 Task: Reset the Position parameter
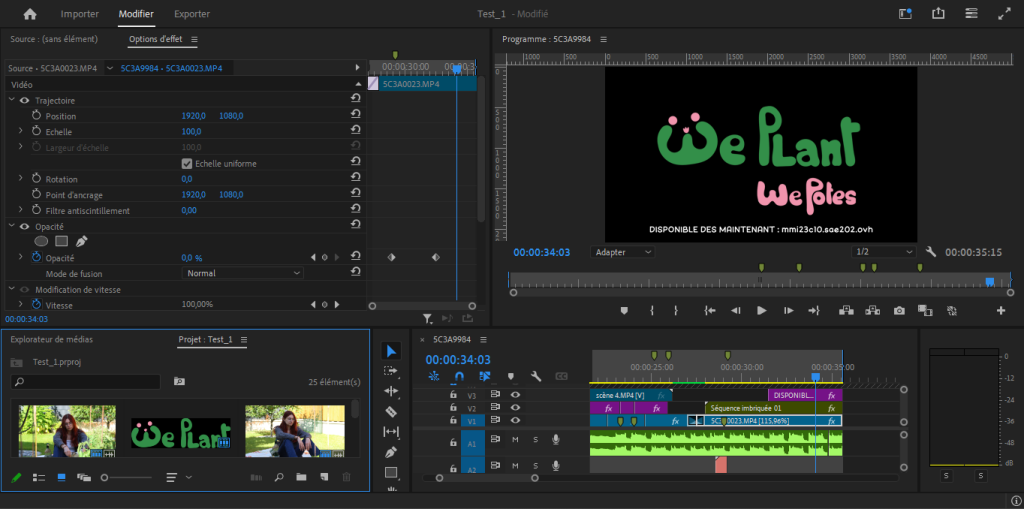tap(356, 116)
